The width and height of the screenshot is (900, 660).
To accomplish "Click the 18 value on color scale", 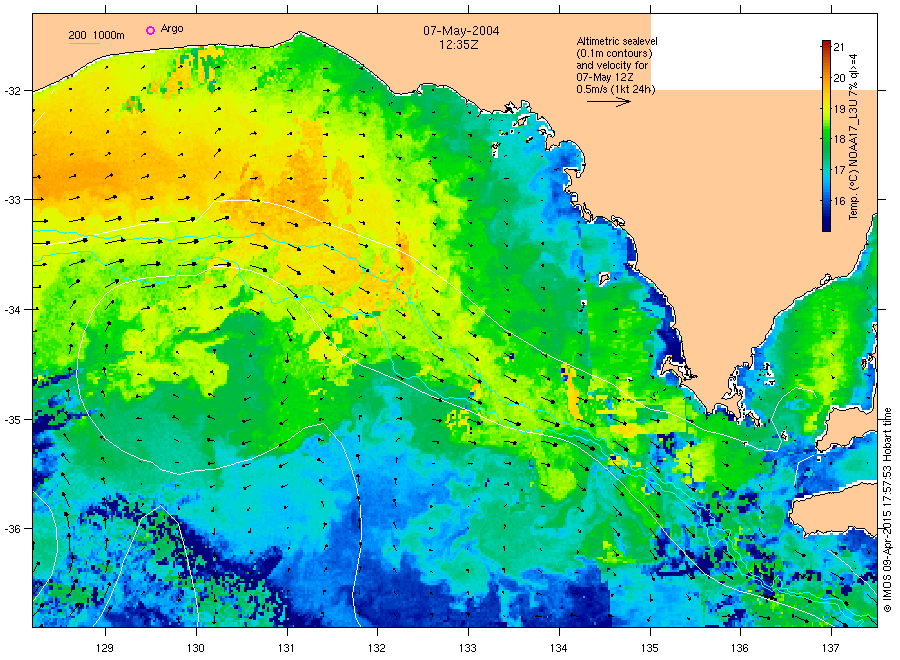I will click(x=839, y=139).
